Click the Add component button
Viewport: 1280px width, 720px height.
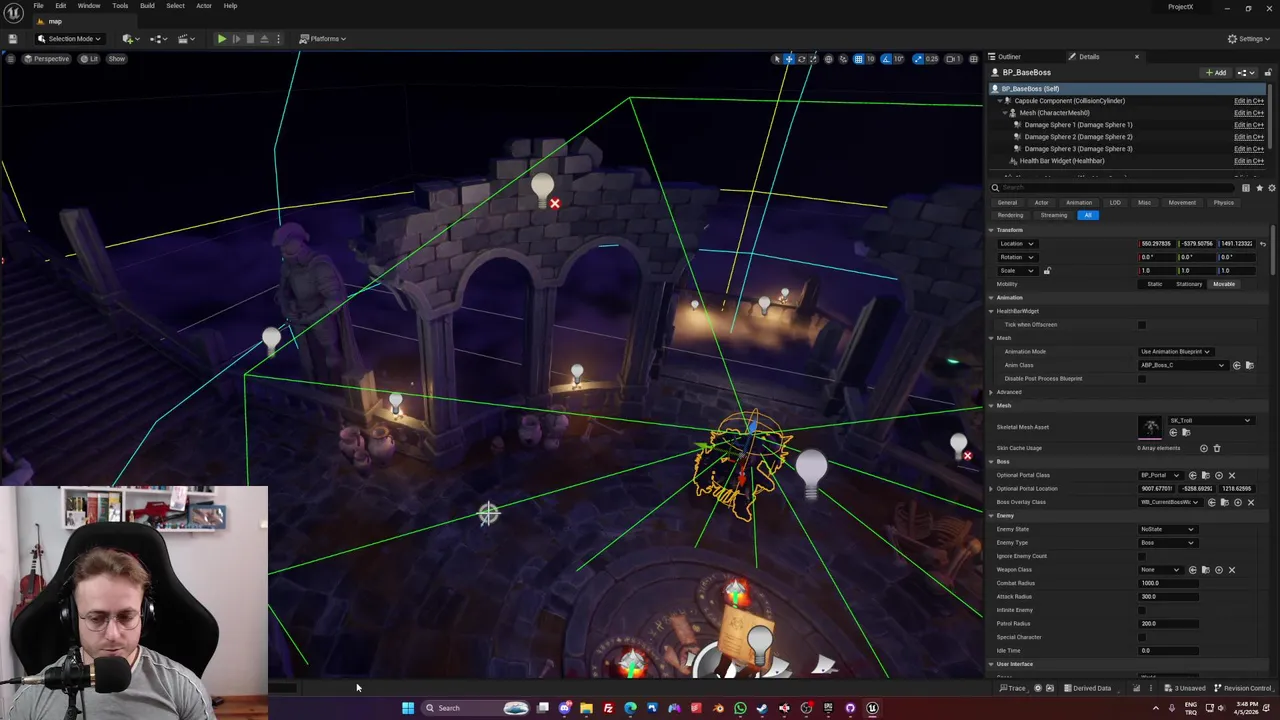click(x=1216, y=72)
